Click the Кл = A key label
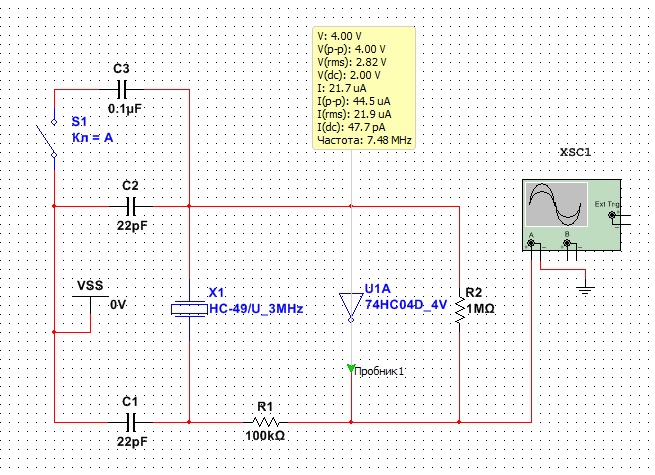This screenshot has height=475, width=655. click(92, 137)
